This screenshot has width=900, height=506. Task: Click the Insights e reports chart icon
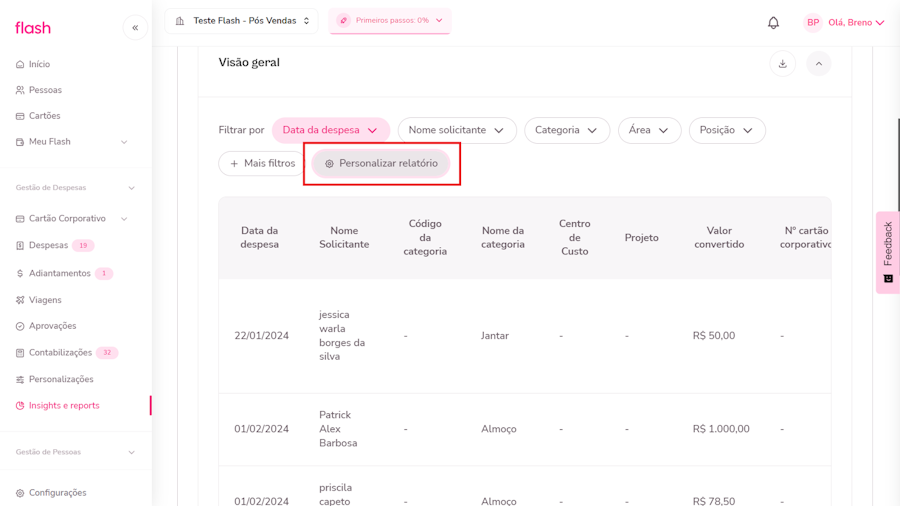[20, 406]
